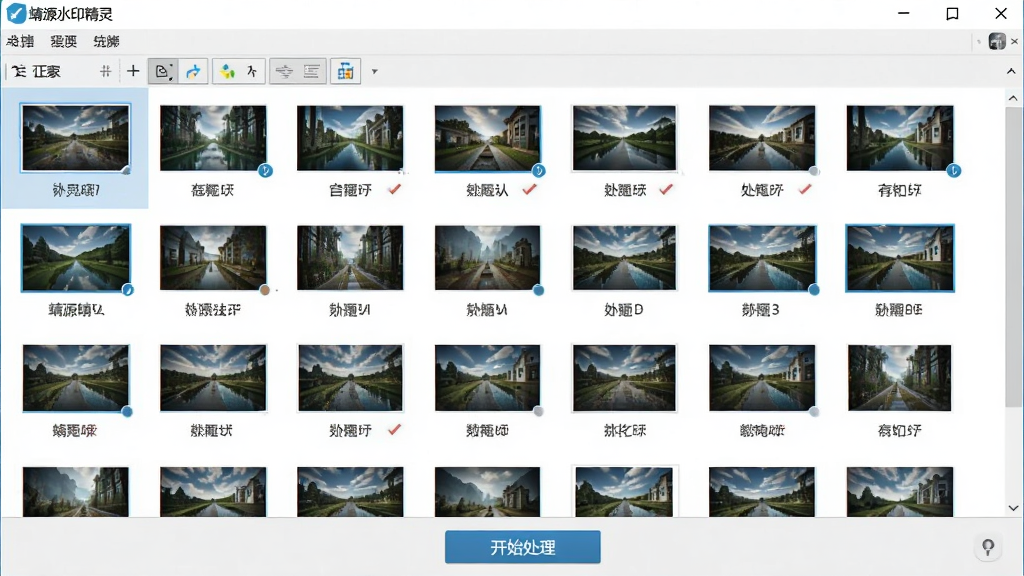Select the second thumbnail in the third row
Screen dimensions: 1024x576
pos(213,378)
